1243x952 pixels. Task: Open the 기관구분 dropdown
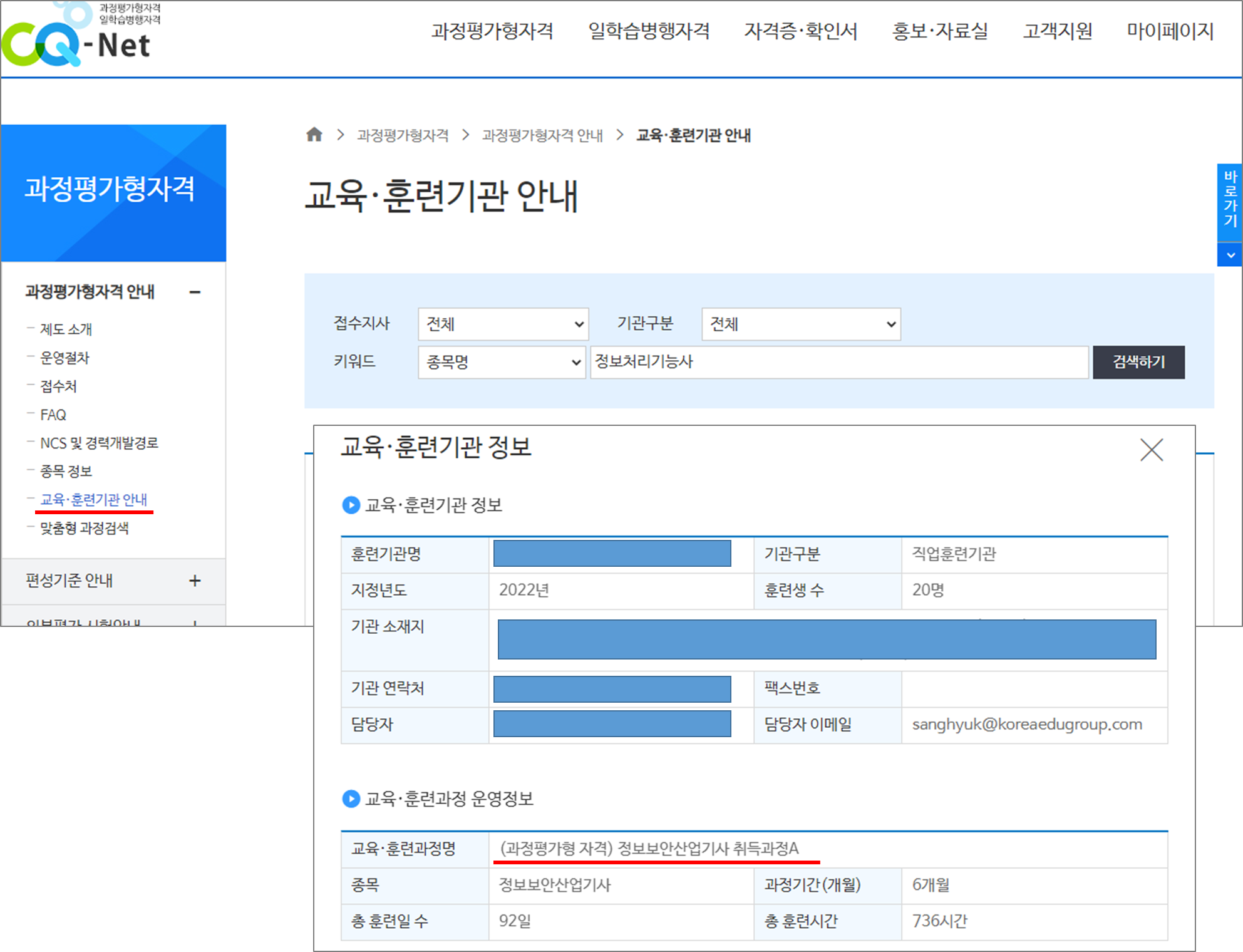point(801,324)
